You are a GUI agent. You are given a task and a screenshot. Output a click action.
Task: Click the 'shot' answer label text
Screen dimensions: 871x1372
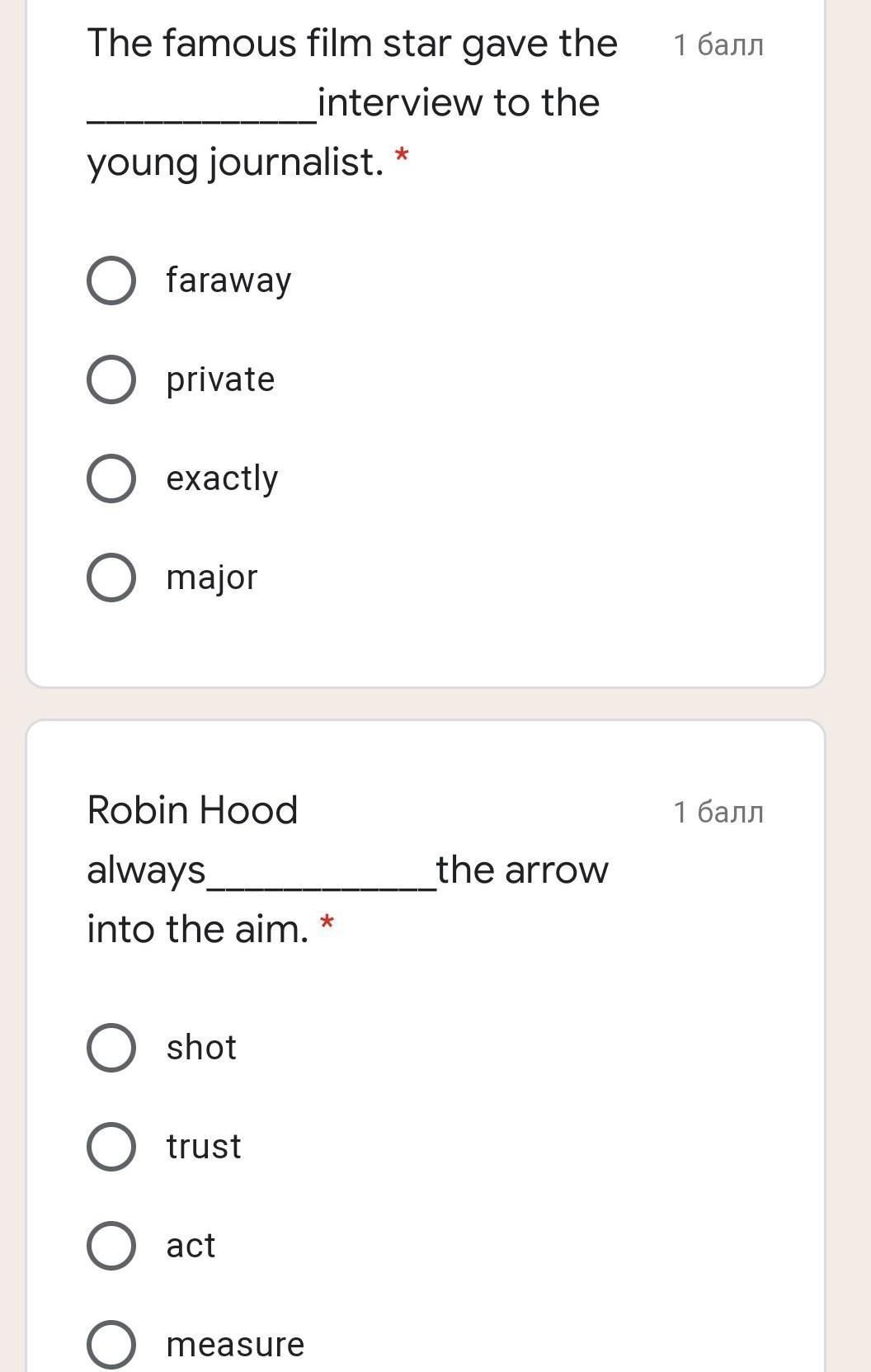coord(201,1048)
